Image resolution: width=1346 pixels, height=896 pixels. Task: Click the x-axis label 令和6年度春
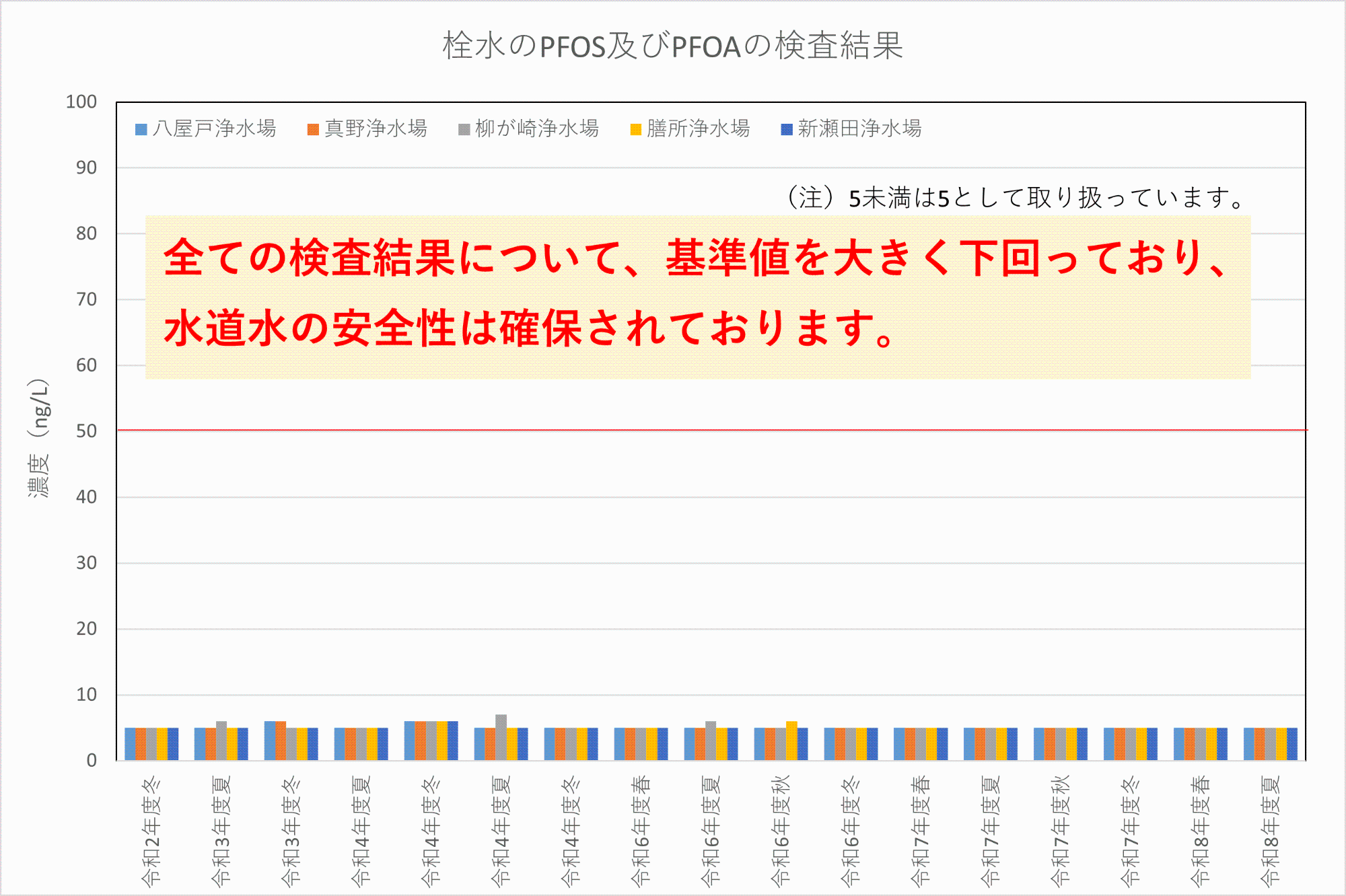point(641,831)
